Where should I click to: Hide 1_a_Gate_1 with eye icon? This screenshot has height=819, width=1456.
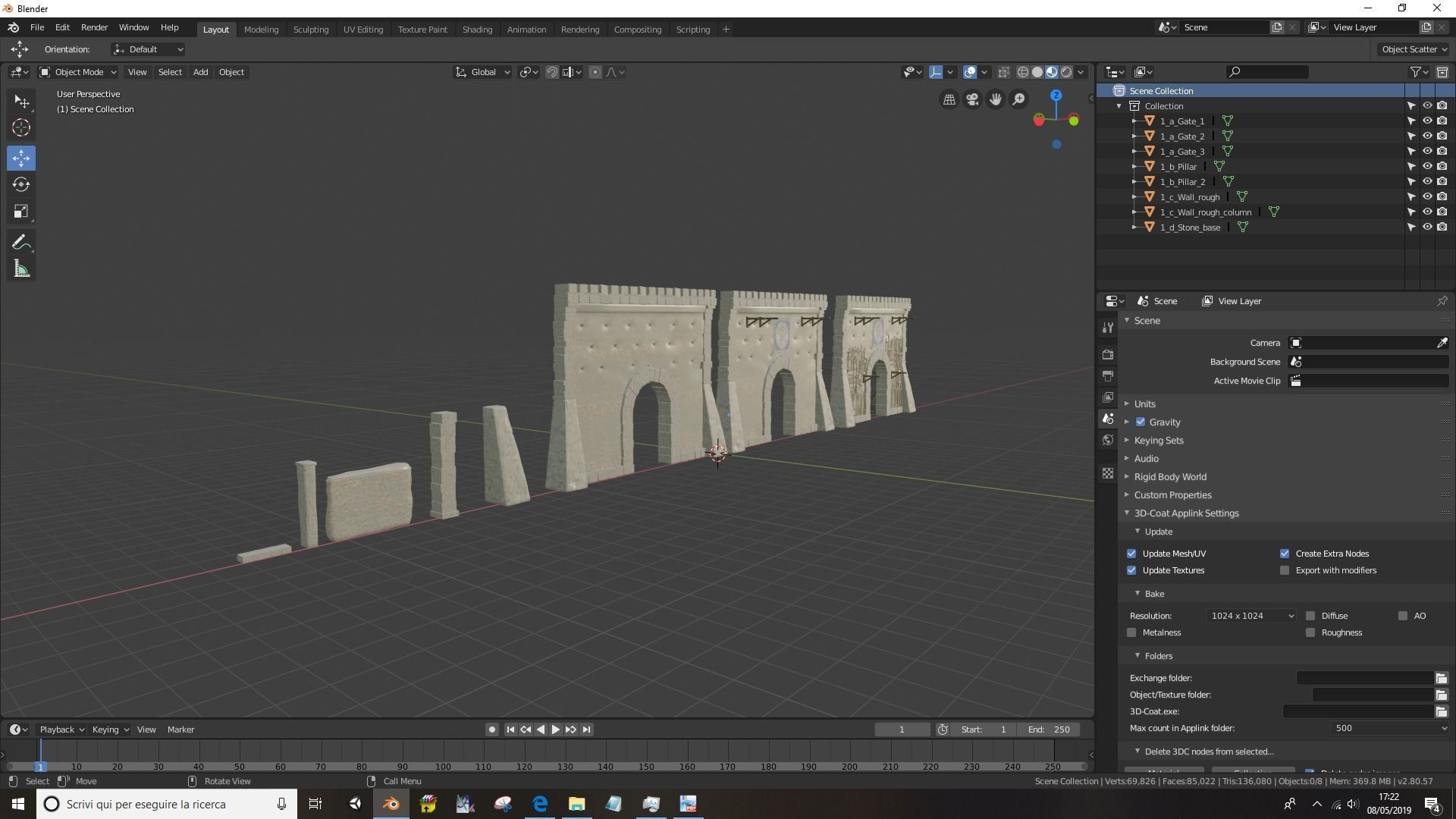pyautogui.click(x=1426, y=121)
